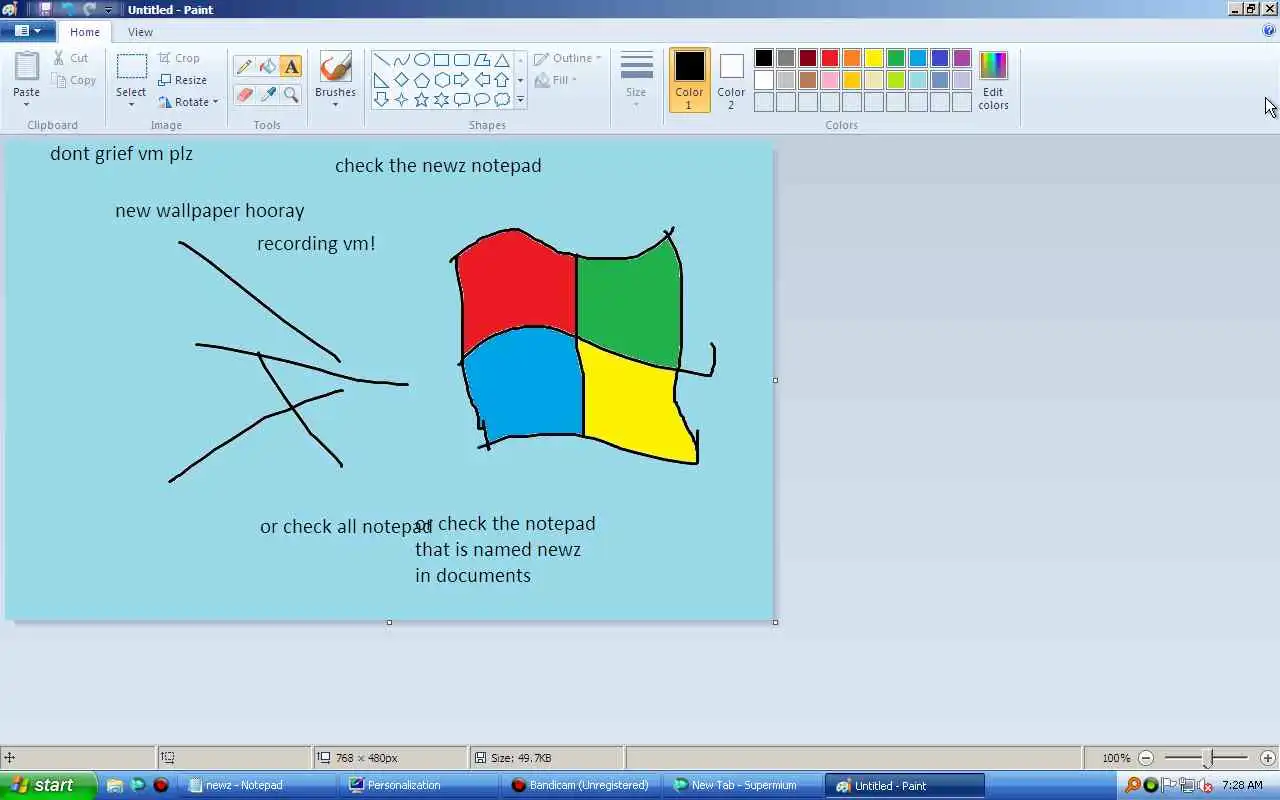Choose the Hexagon shape
The height and width of the screenshot is (800, 1280).
tap(441, 80)
